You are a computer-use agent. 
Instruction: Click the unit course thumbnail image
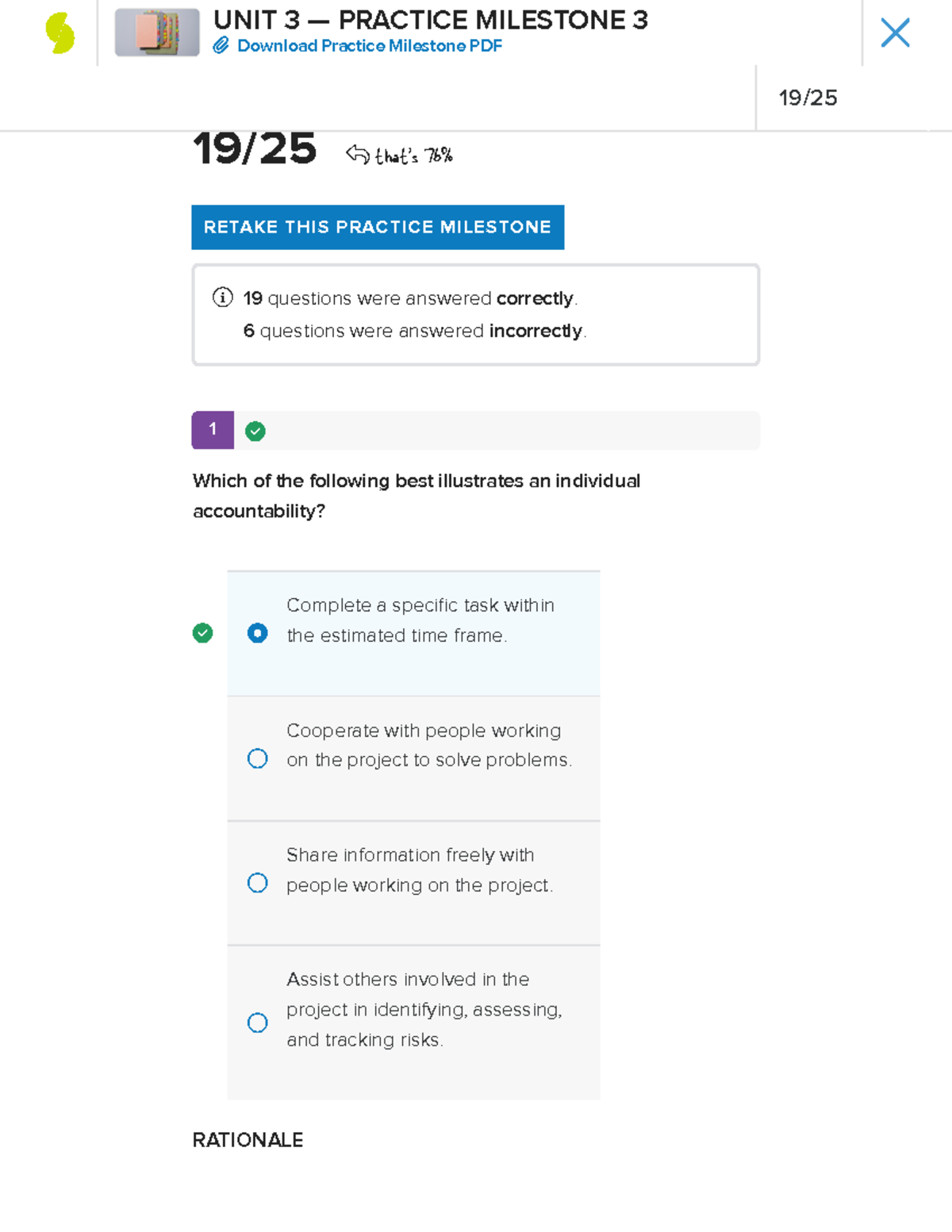point(157,33)
